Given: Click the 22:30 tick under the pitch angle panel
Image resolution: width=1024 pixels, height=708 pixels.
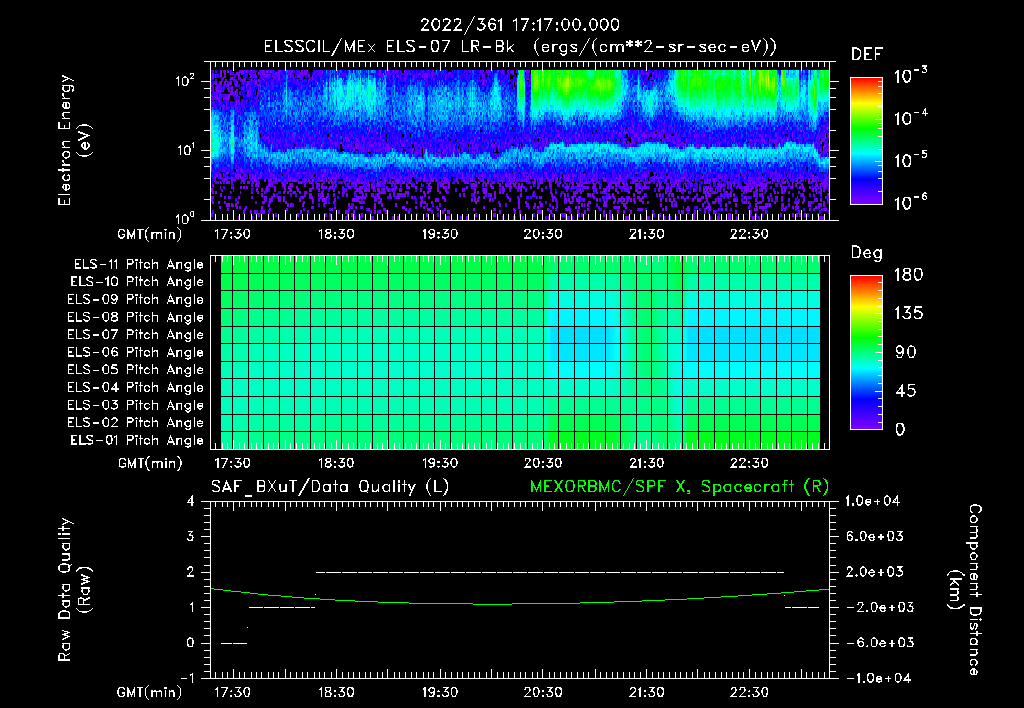Looking at the screenshot, I should 749,463.
